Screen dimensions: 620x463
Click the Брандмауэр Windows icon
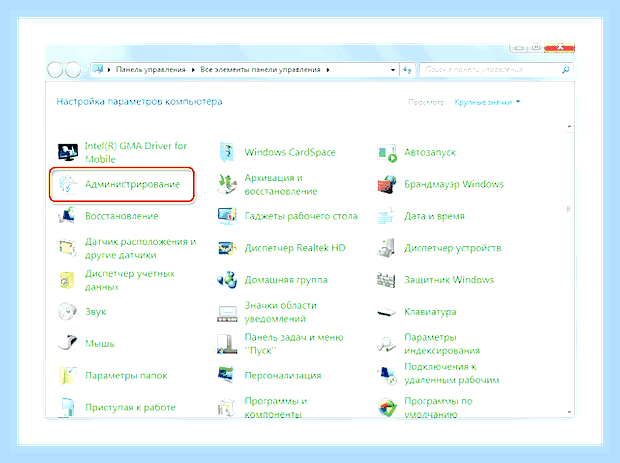point(387,184)
